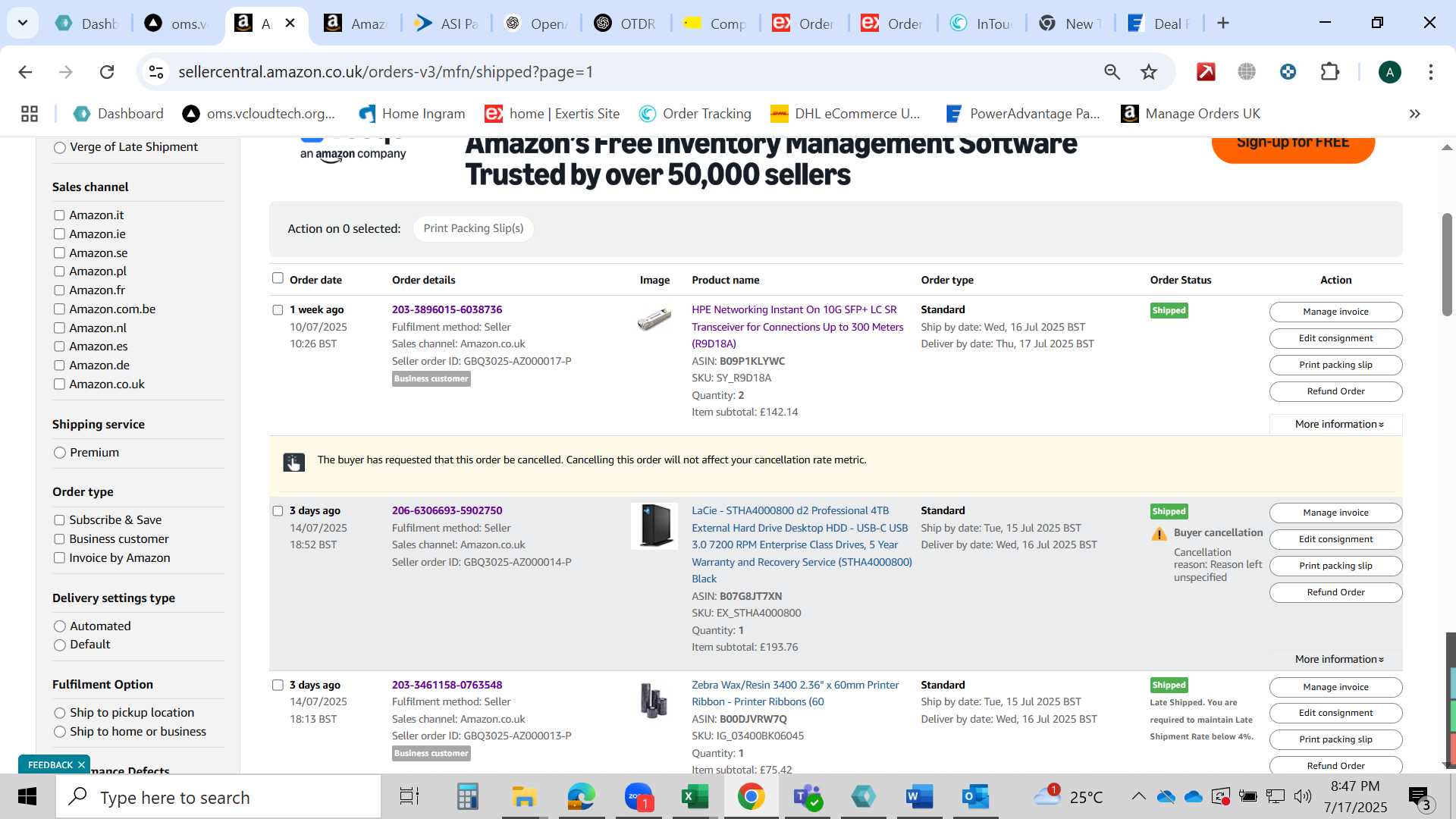Screen dimensions: 1456x819
Task: Open the browser extensions puzzle icon
Action: pyautogui.click(x=1329, y=72)
